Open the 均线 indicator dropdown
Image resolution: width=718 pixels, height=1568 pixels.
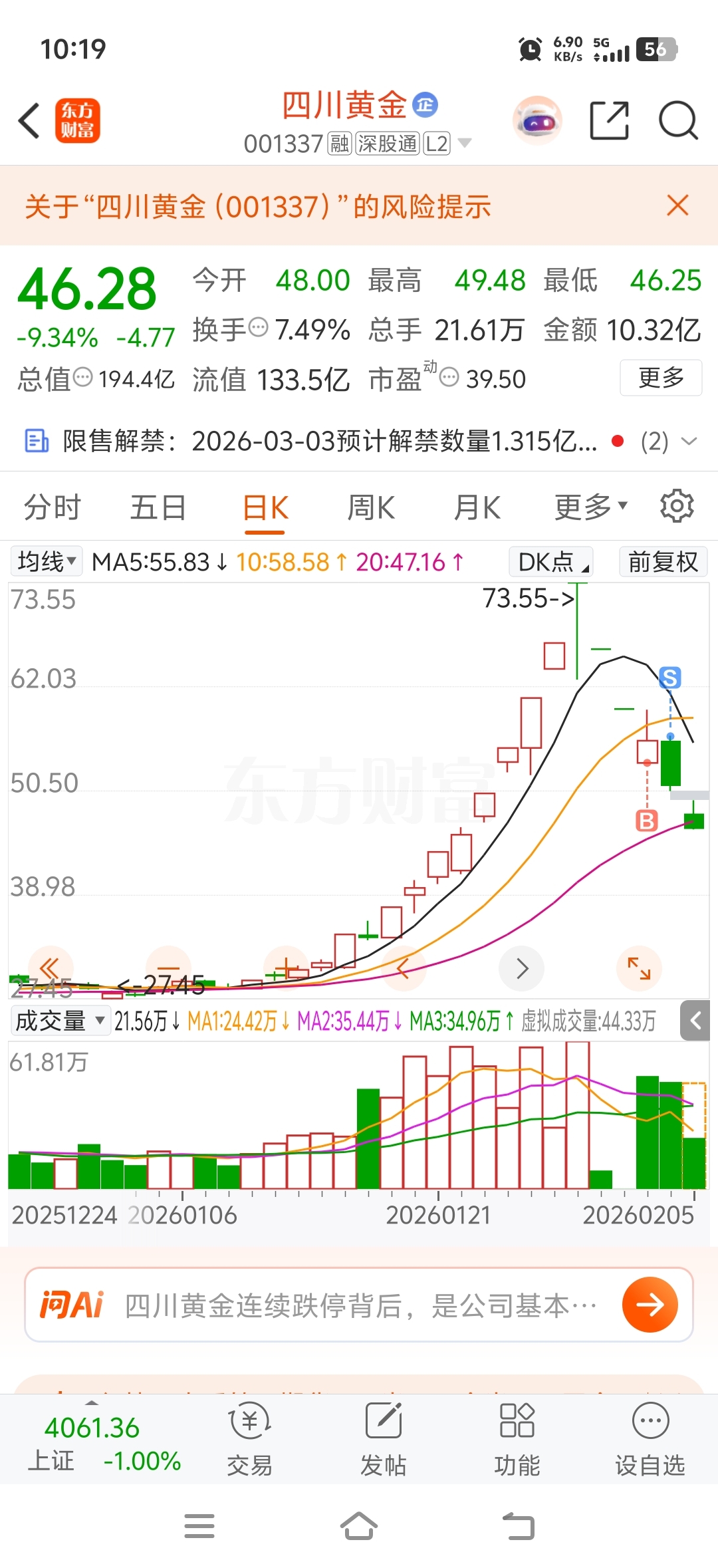(46, 561)
